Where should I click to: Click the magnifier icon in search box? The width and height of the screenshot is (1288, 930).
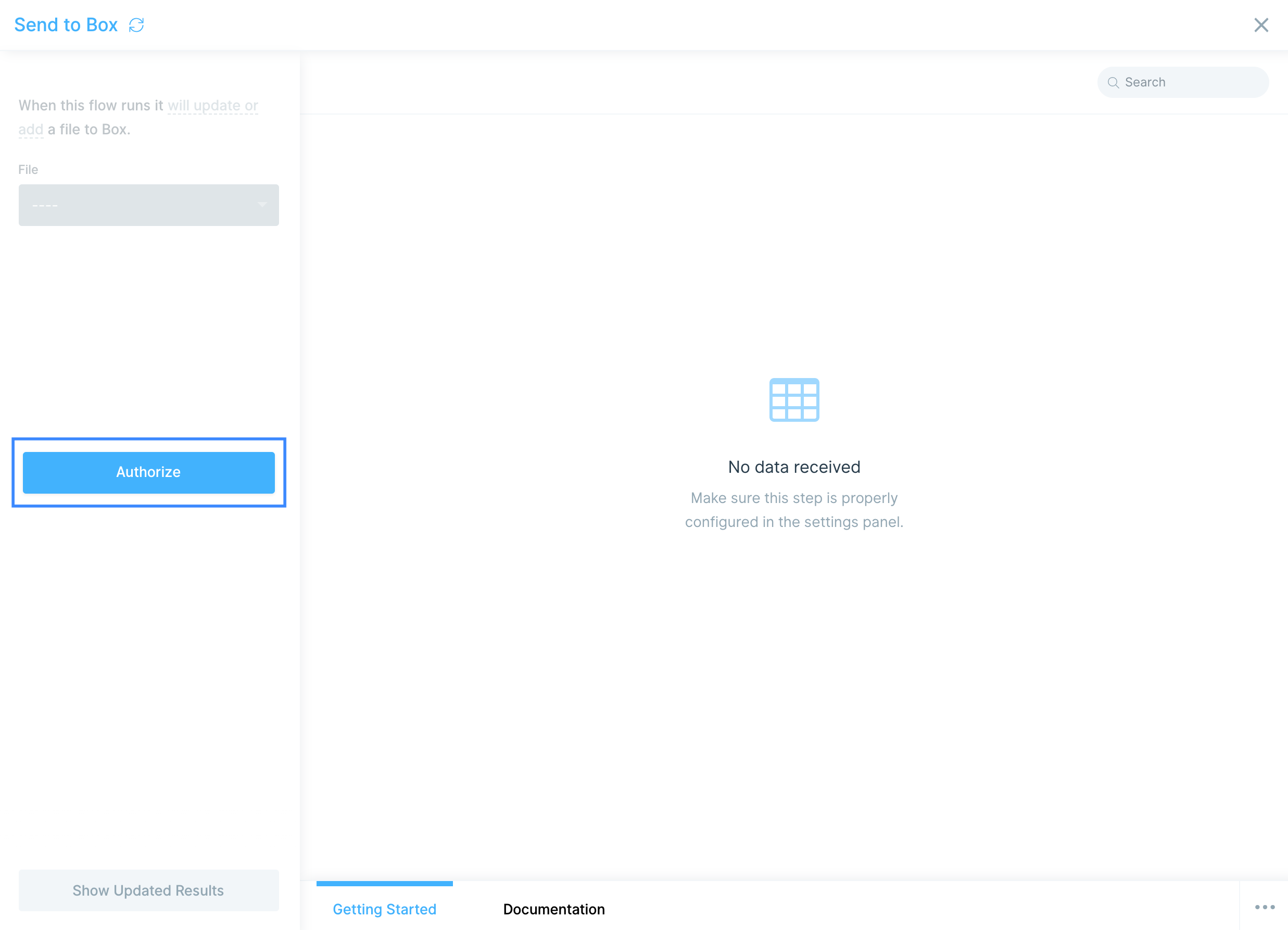pos(1113,83)
